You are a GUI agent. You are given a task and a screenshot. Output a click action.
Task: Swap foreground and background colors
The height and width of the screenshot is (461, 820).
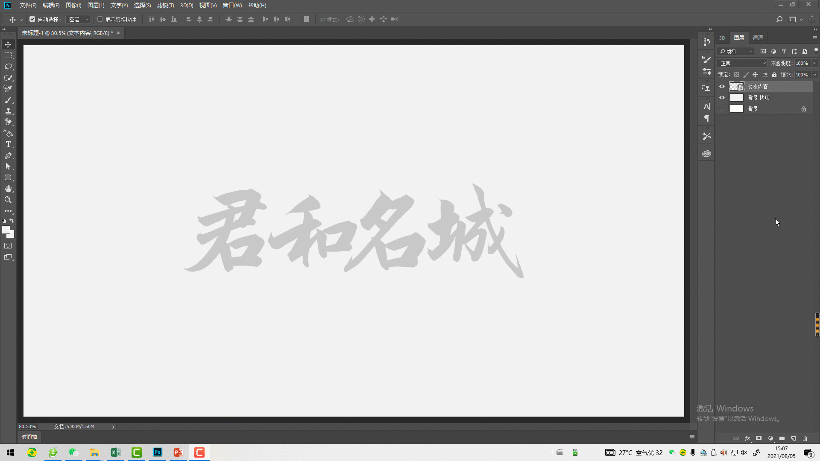(12, 221)
